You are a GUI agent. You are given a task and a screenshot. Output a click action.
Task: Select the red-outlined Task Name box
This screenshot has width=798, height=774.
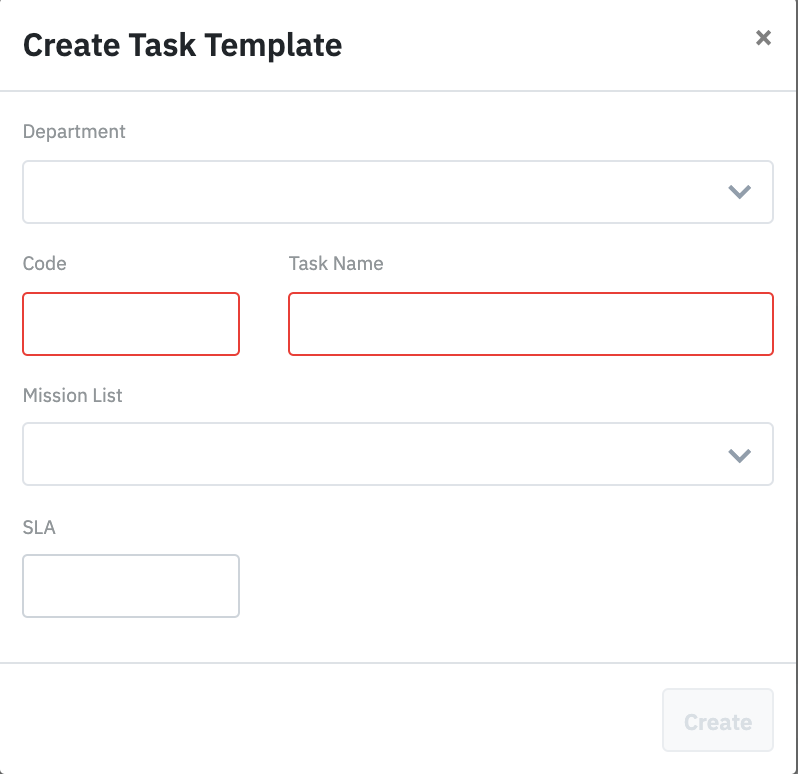[530, 324]
